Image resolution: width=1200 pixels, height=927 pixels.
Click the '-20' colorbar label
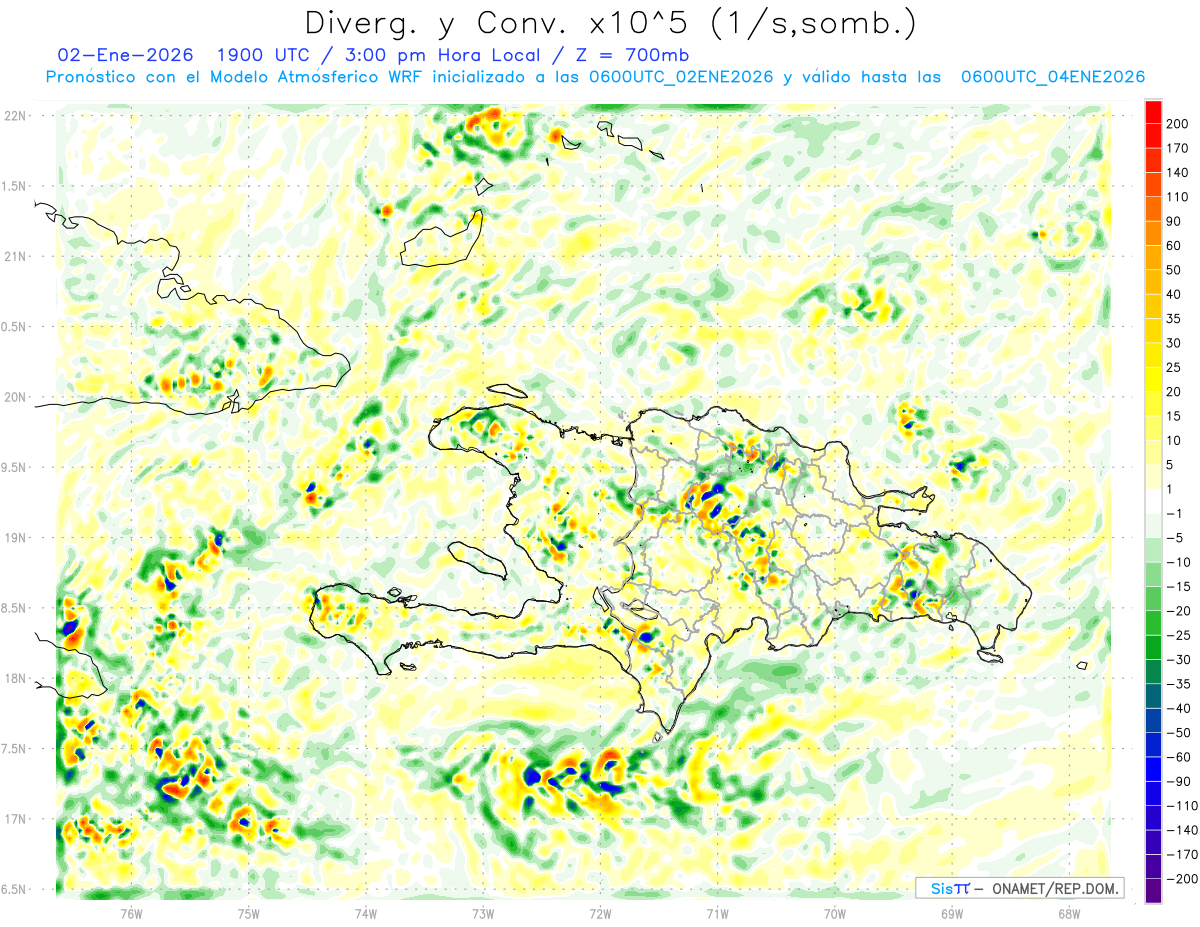point(1177,611)
